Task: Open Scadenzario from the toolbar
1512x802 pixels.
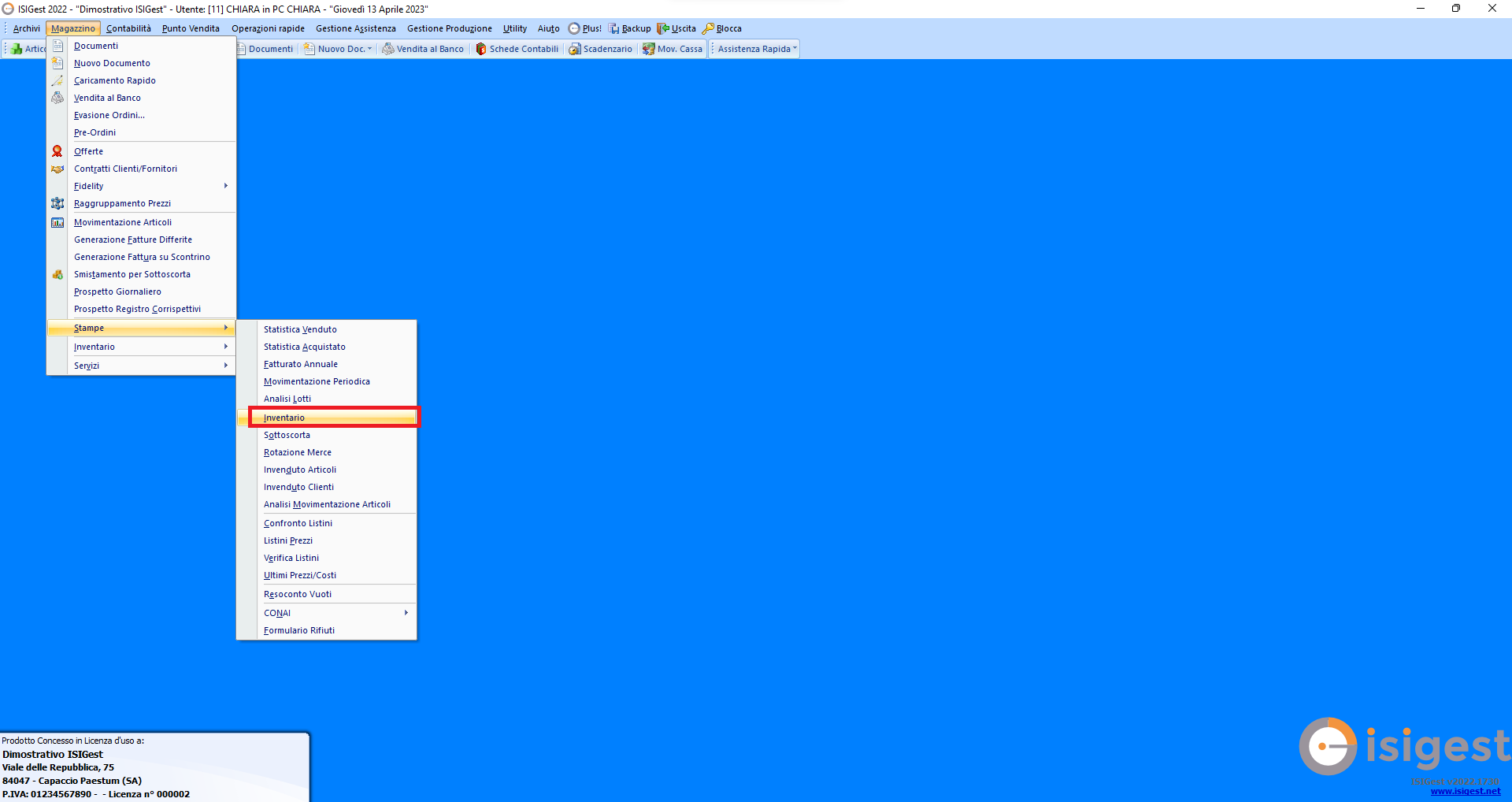Action: click(x=600, y=49)
